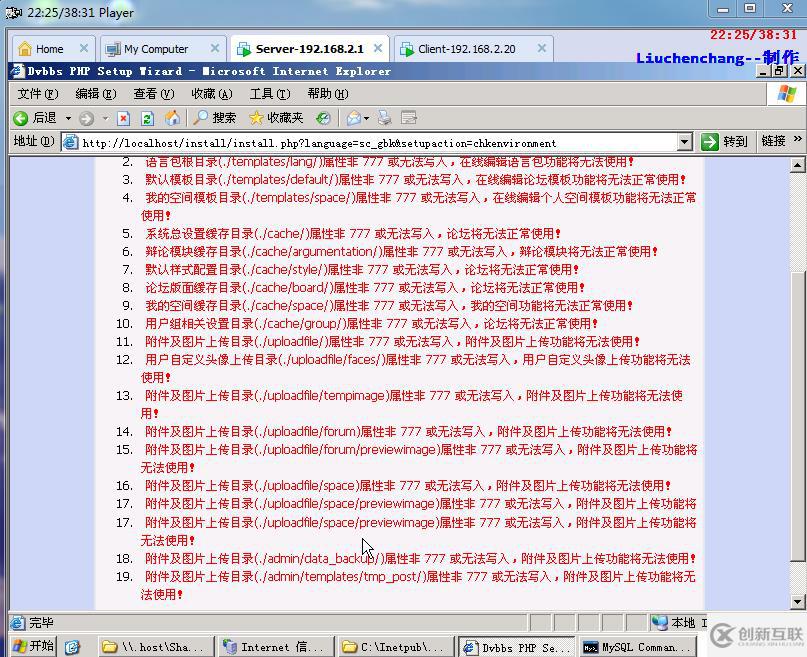The image size is (807, 657).
Task: Click error line mentioning ./admin/templates/tmp_post/
Action: coord(418,585)
